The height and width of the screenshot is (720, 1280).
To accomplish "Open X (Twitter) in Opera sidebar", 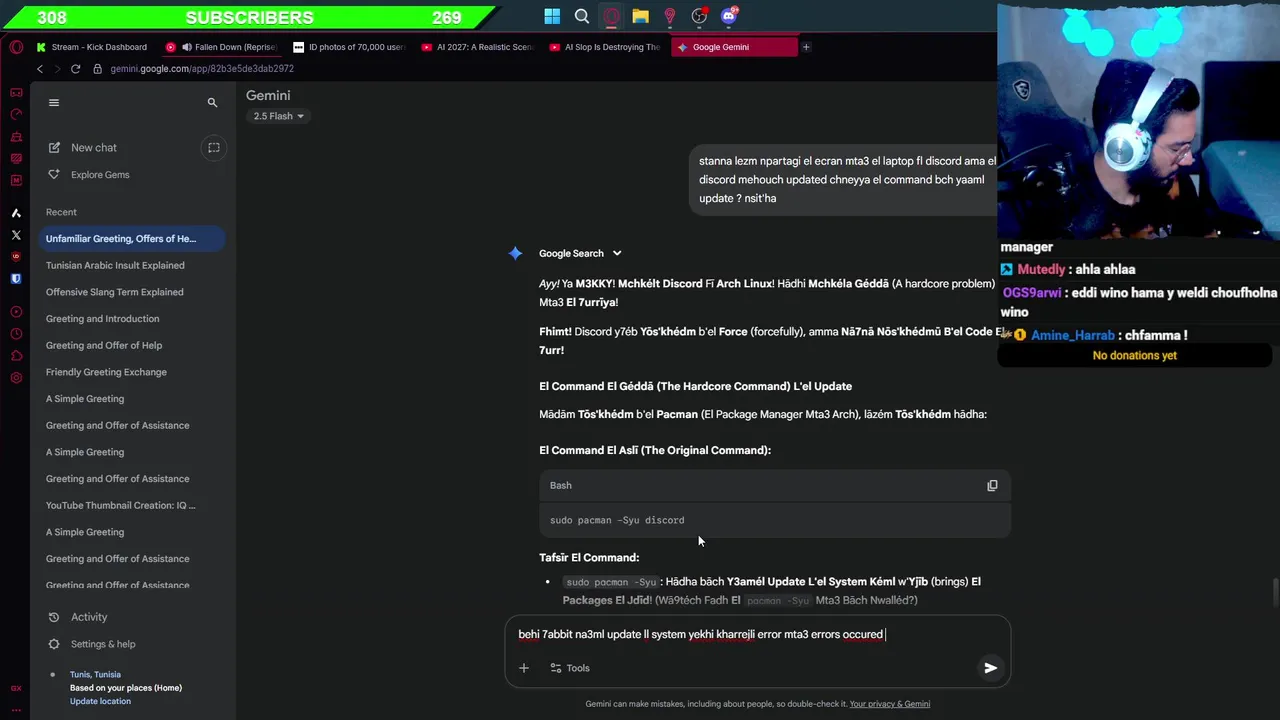I will pos(16,235).
